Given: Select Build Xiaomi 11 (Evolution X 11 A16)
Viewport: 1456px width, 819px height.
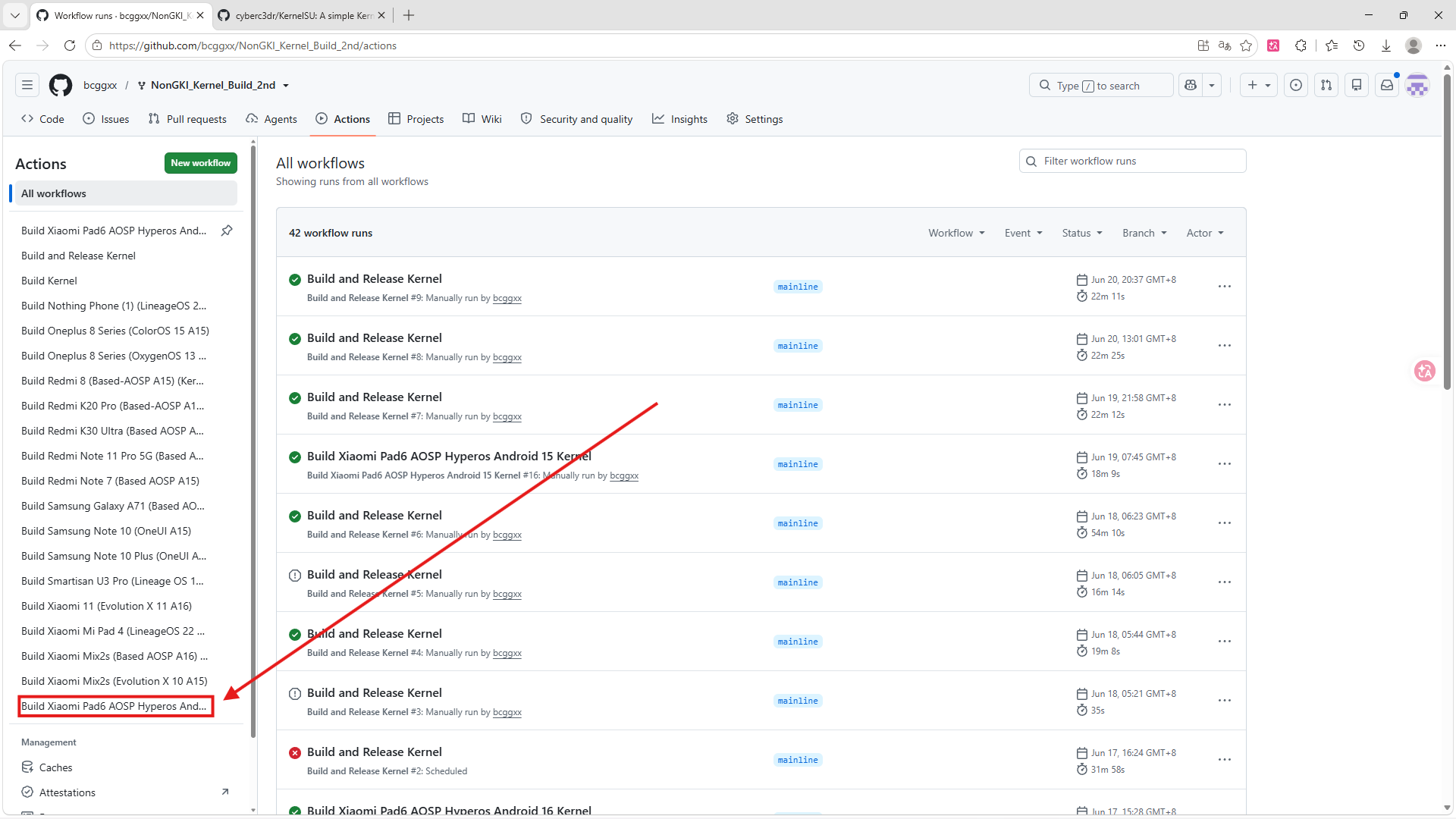Looking at the screenshot, I should (x=106, y=606).
